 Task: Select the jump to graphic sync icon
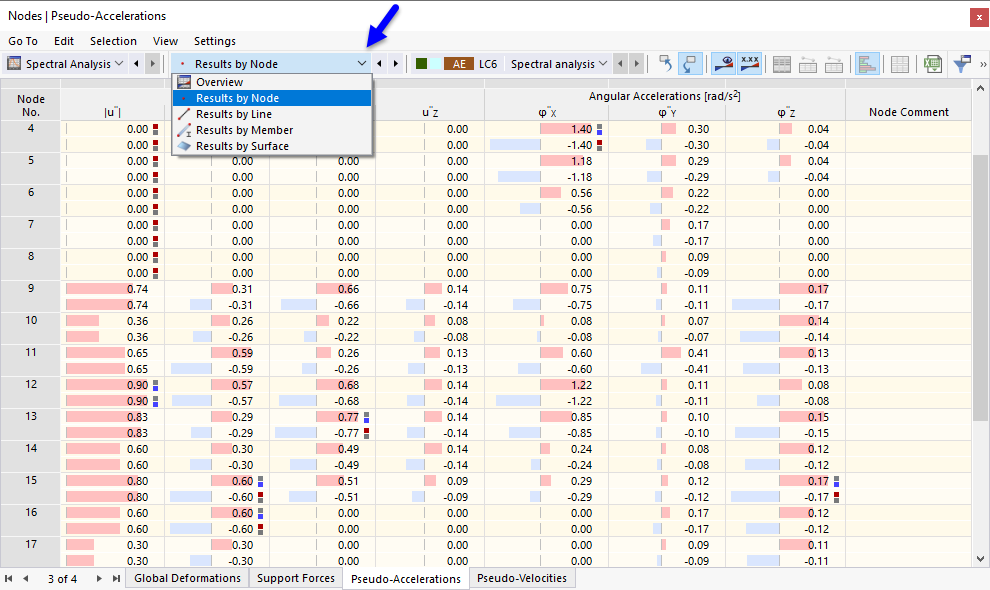(x=664, y=63)
